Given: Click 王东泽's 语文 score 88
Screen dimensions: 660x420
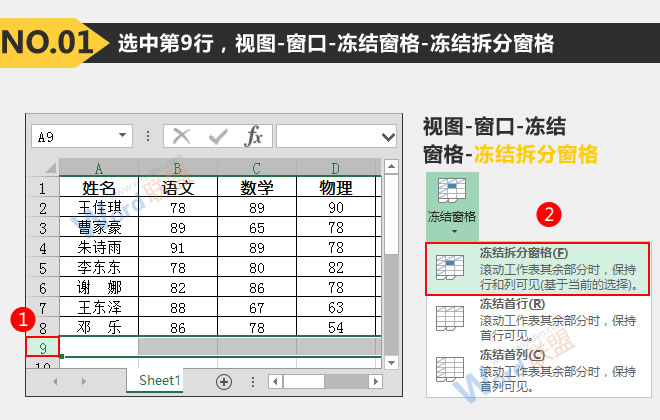Looking at the screenshot, I should point(178,308).
